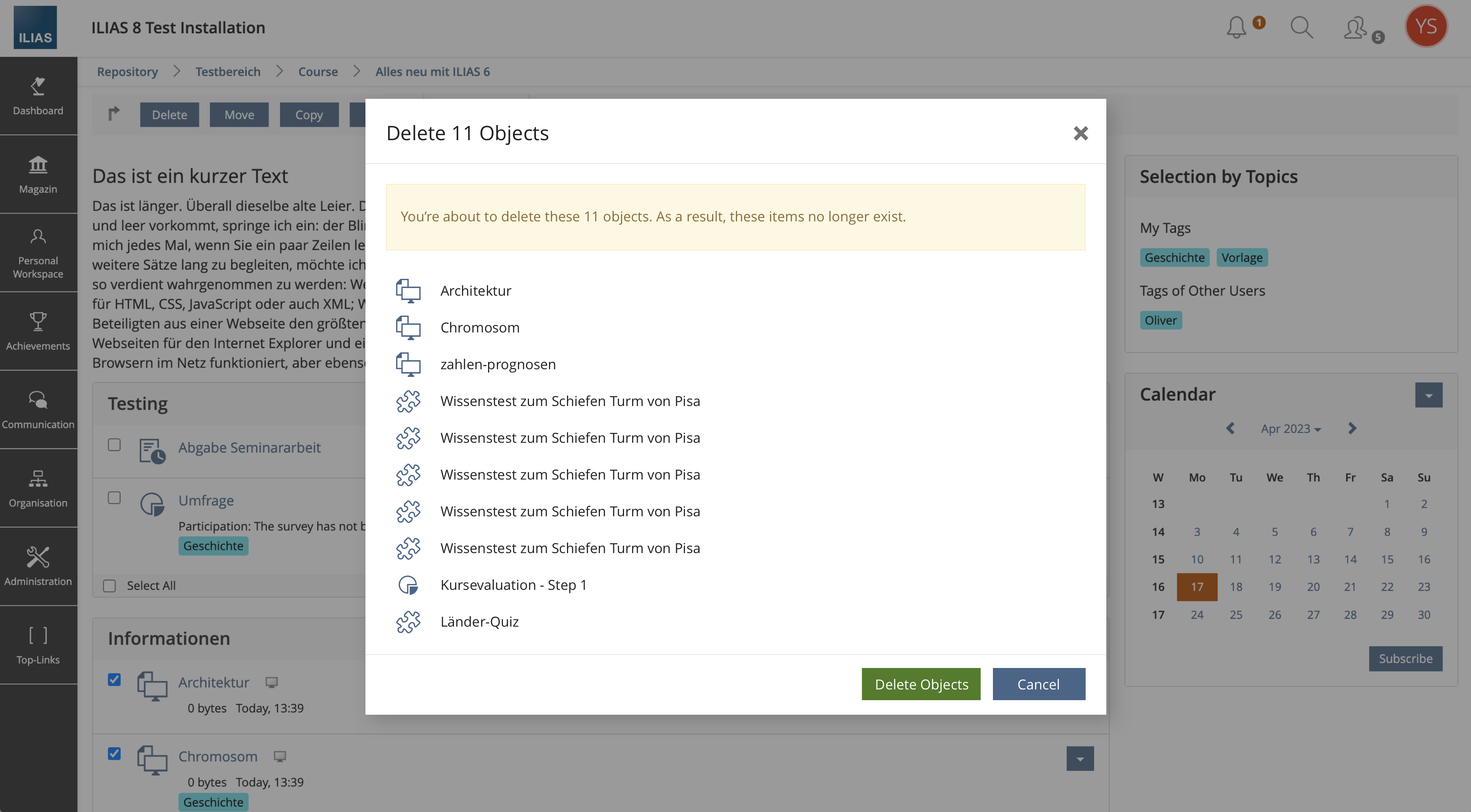Go to Repository breadcrumb
1471x812 pixels.
point(127,72)
